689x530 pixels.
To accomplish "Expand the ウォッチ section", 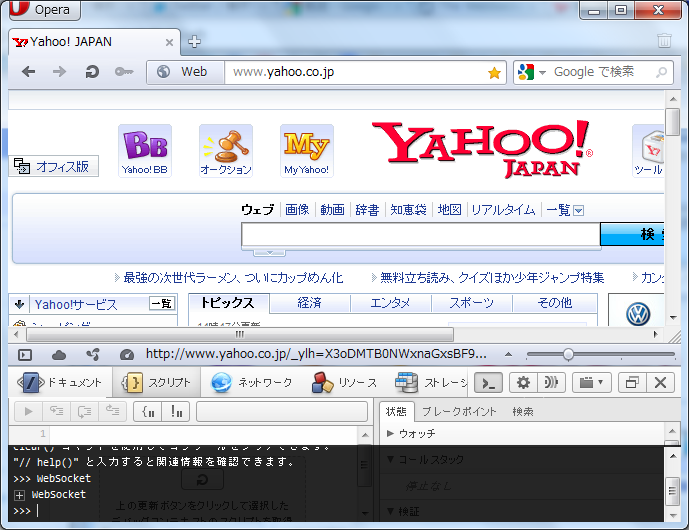I will click(411, 434).
